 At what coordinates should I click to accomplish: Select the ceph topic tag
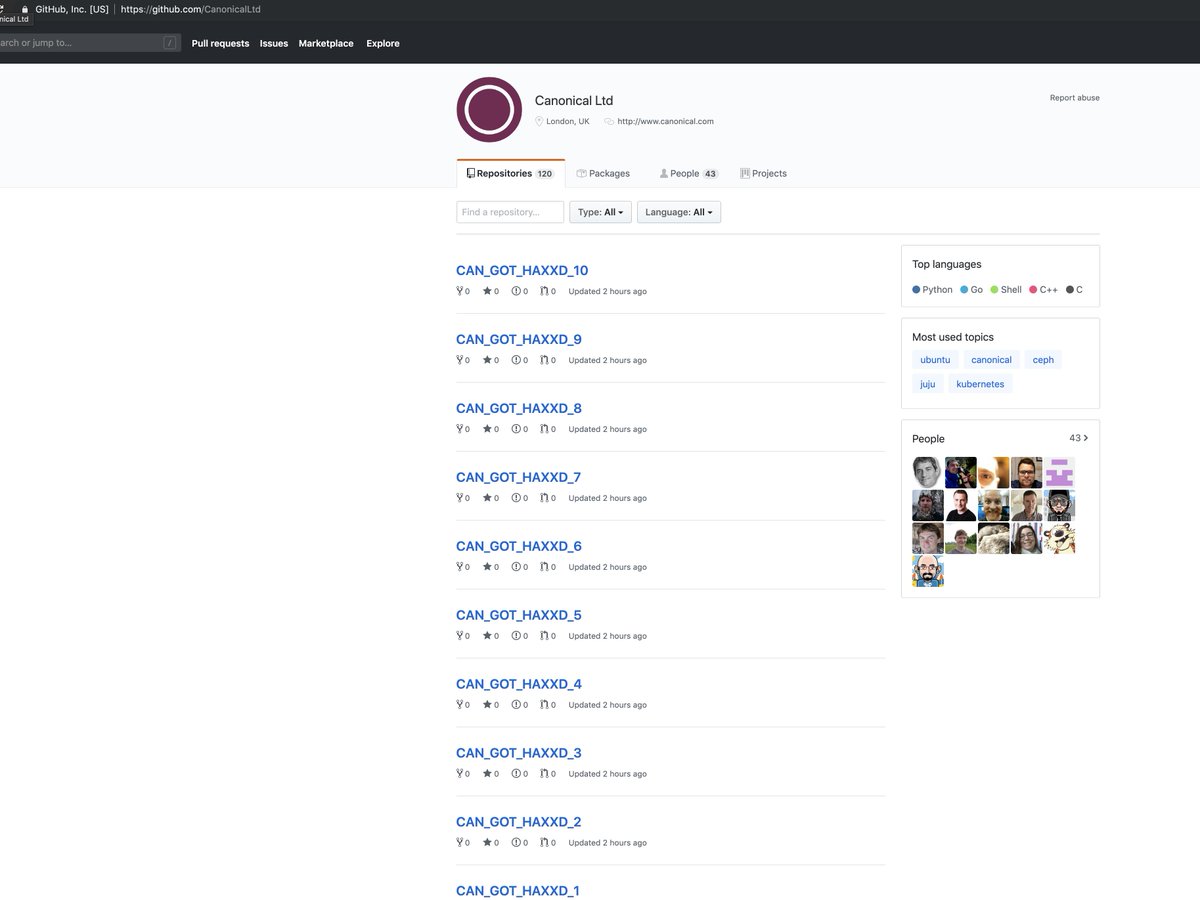(x=1043, y=360)
